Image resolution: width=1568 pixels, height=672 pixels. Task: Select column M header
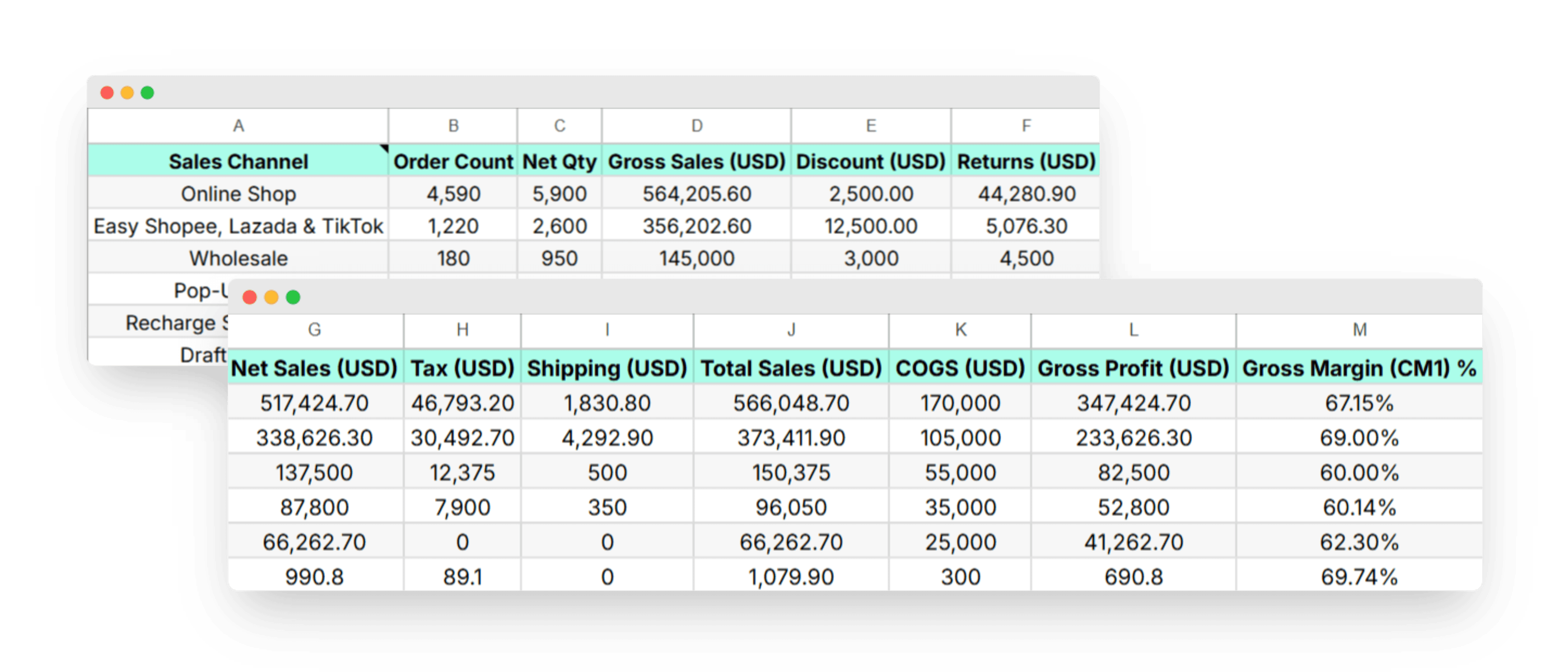click(1360, 330)
